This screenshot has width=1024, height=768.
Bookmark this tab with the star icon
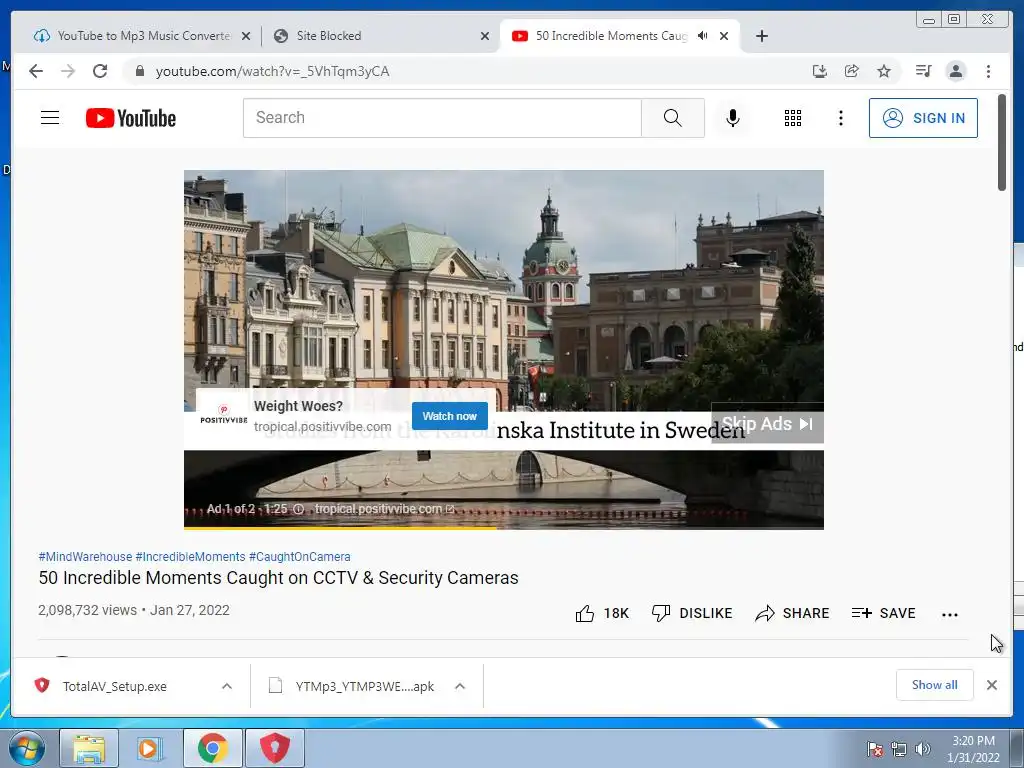(884, 71)
